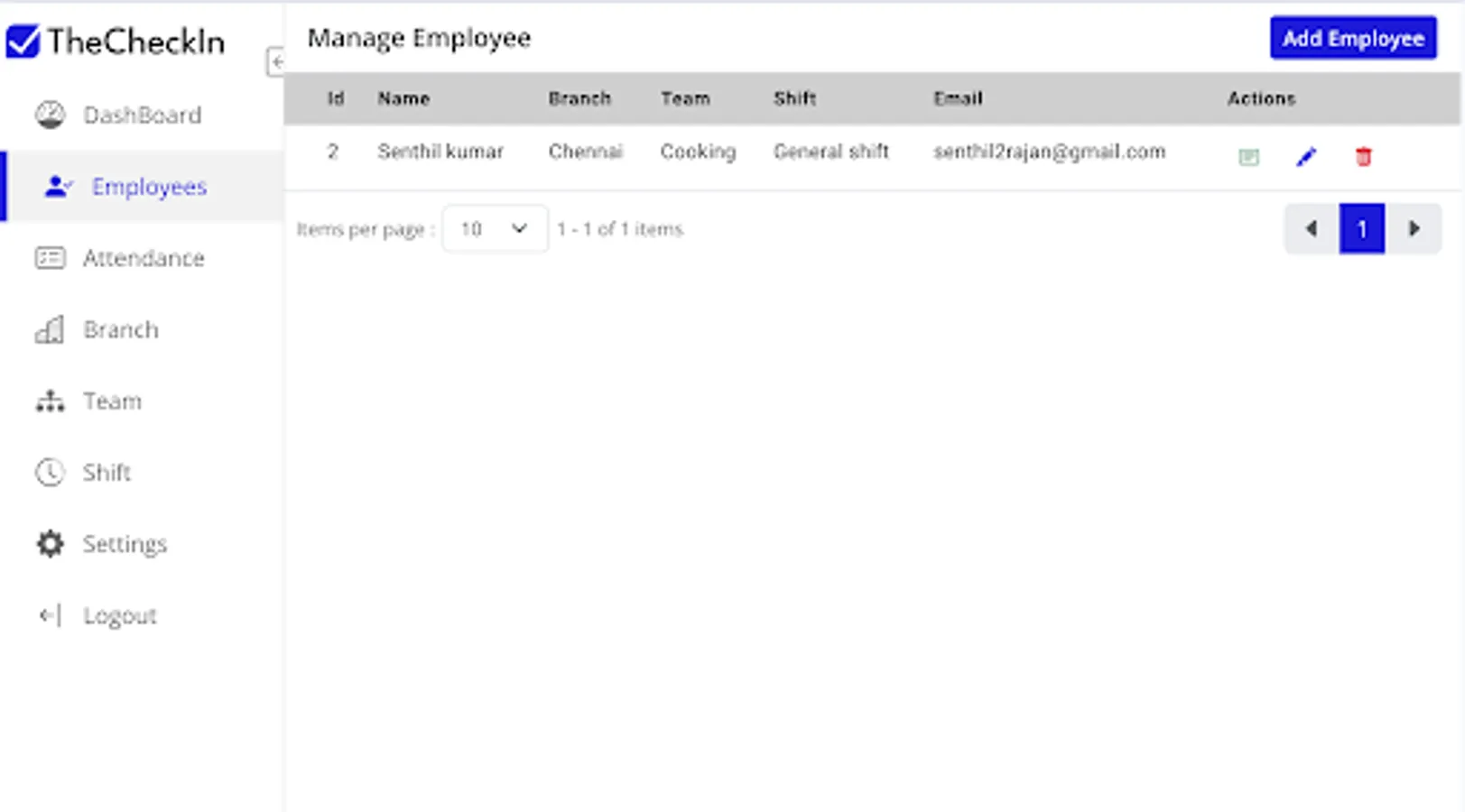The height and width of the screenshot is (812, 1465).
Task: Click the TheCheckIn checkmark logo
Action: click(24, 40)
